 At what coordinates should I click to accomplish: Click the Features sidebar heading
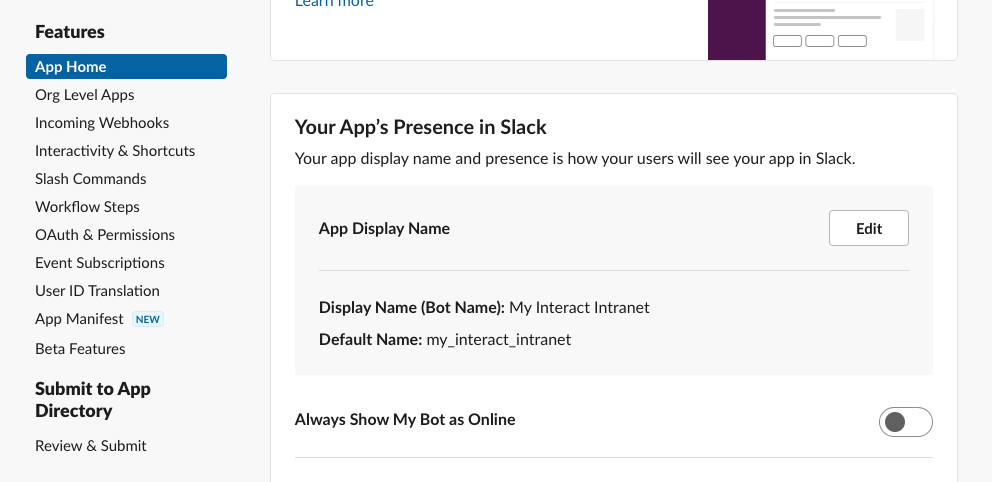point(70,32)
